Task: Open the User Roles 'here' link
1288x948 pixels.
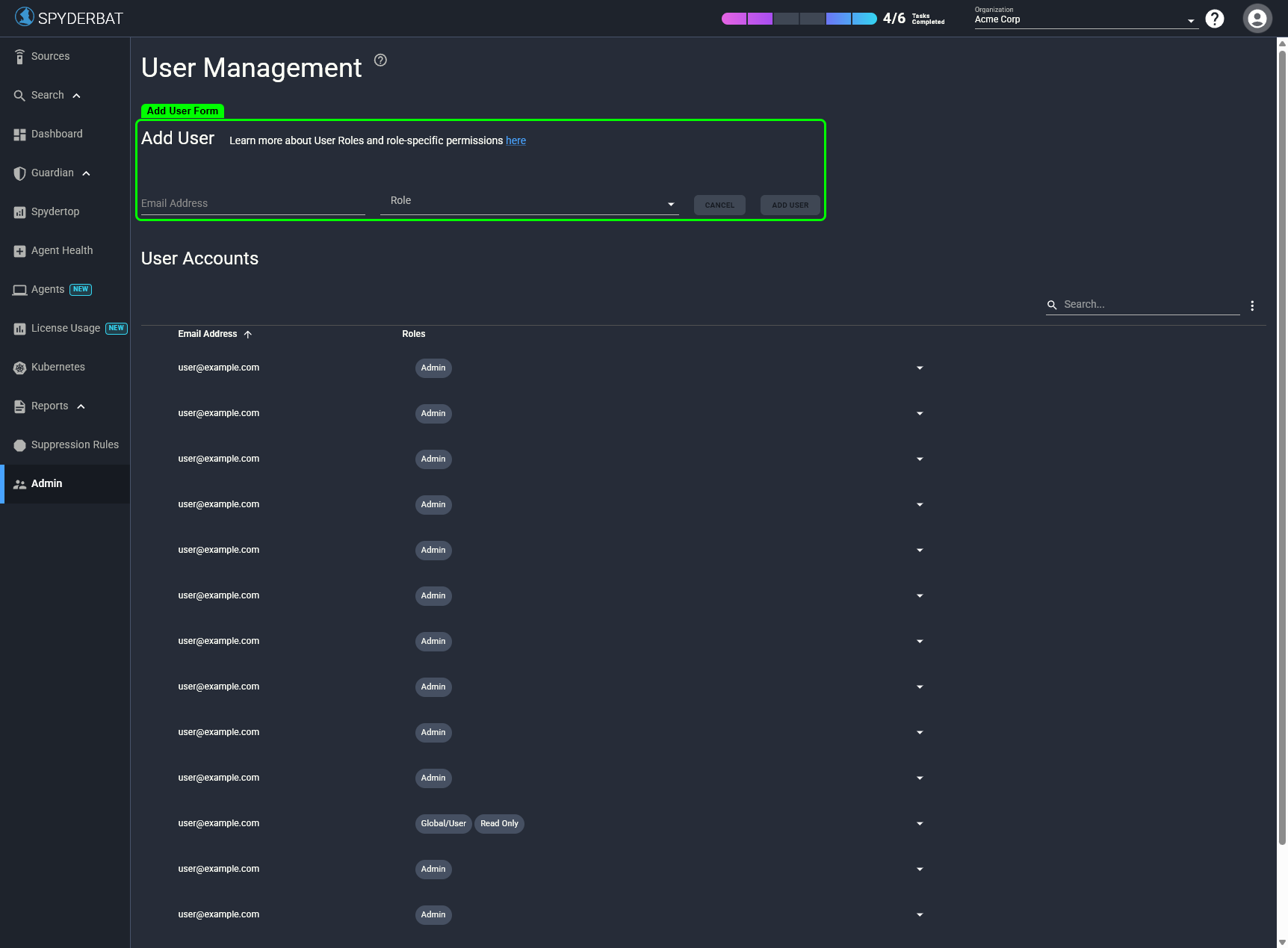Action: (x=515, y=140)
